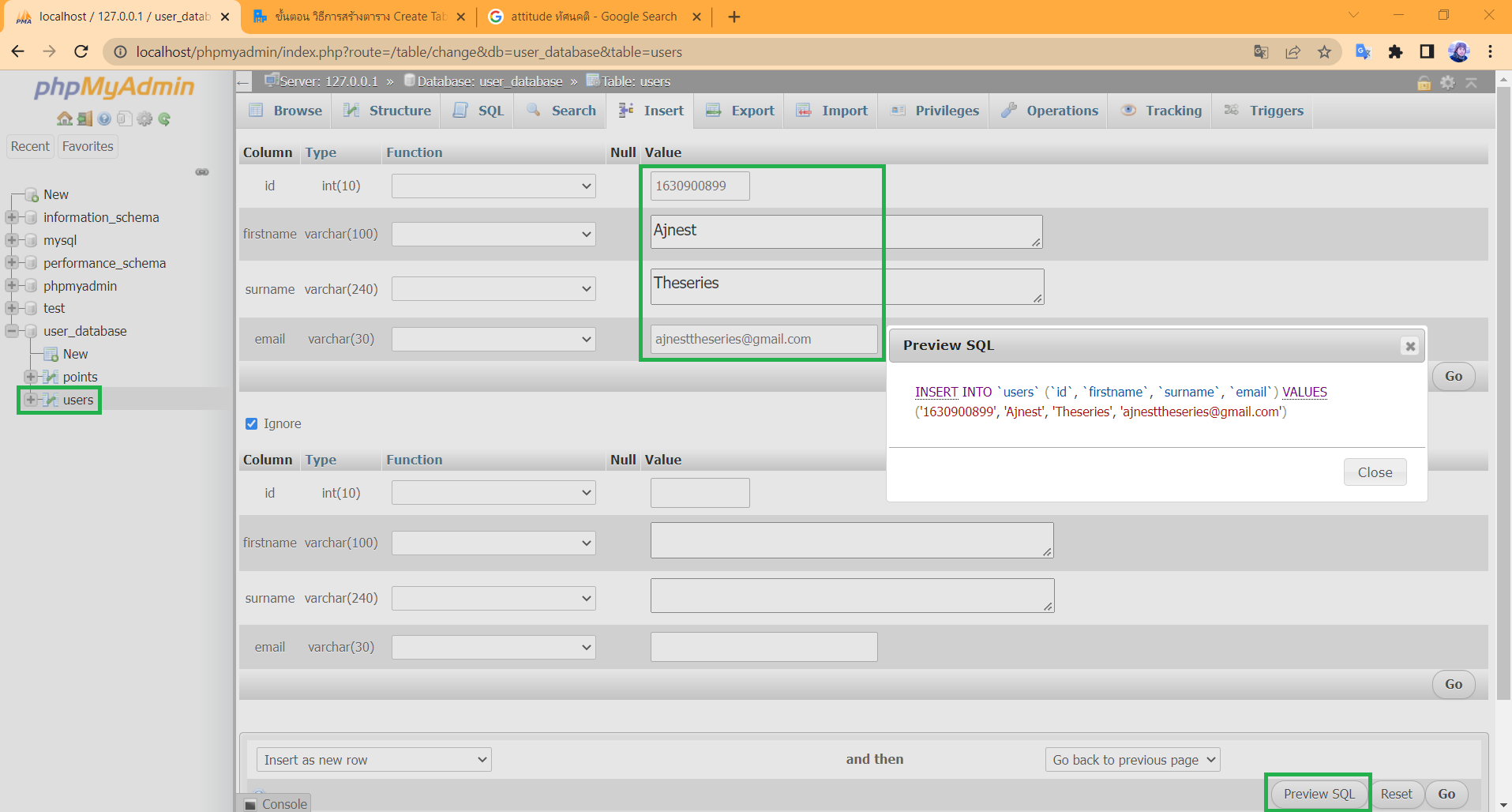Expand the information_schema database node
This screenshot has width=1512, height=812.
(x=11, y=217)
